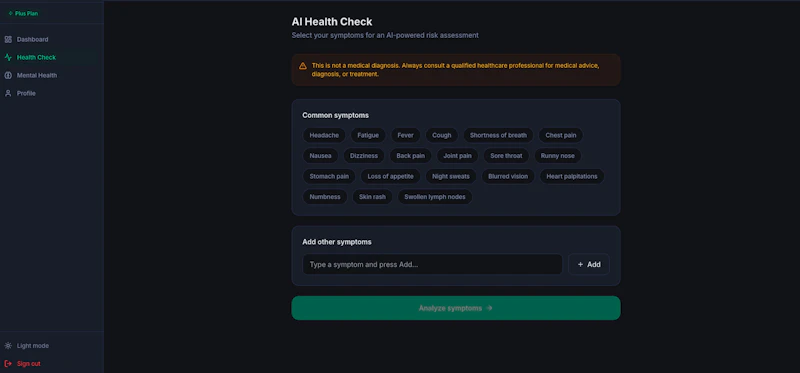
Task: Select the Runny nose symptom
Action: click(x=558, y=156)
